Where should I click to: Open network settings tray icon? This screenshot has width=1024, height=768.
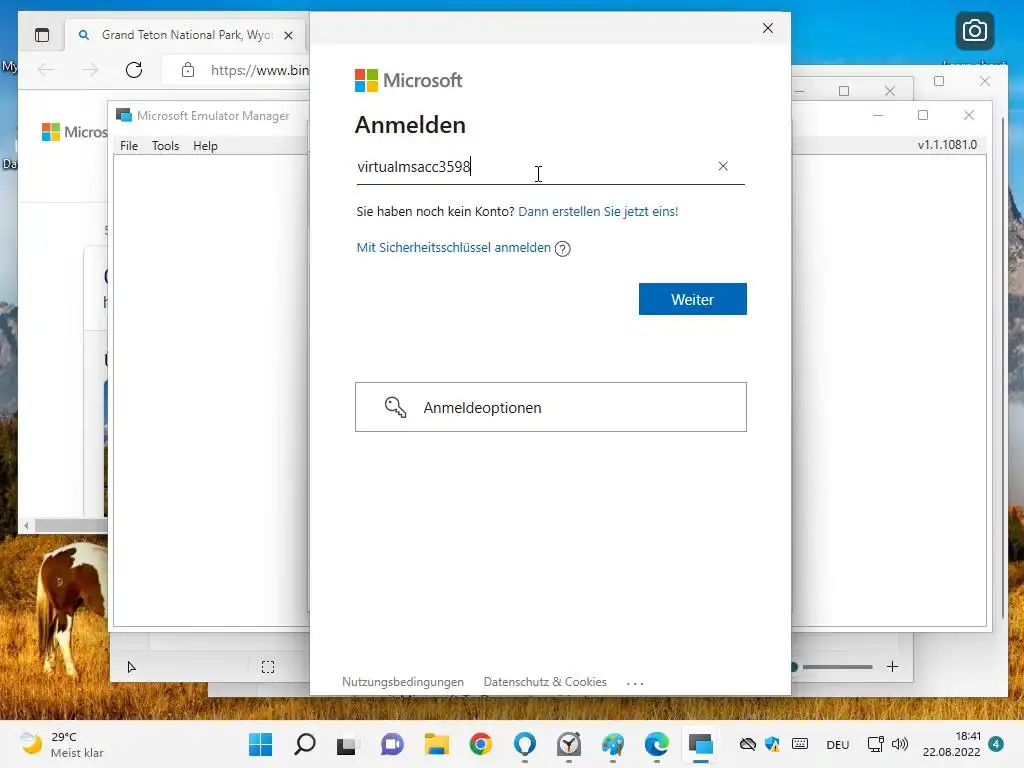[876, 744]
